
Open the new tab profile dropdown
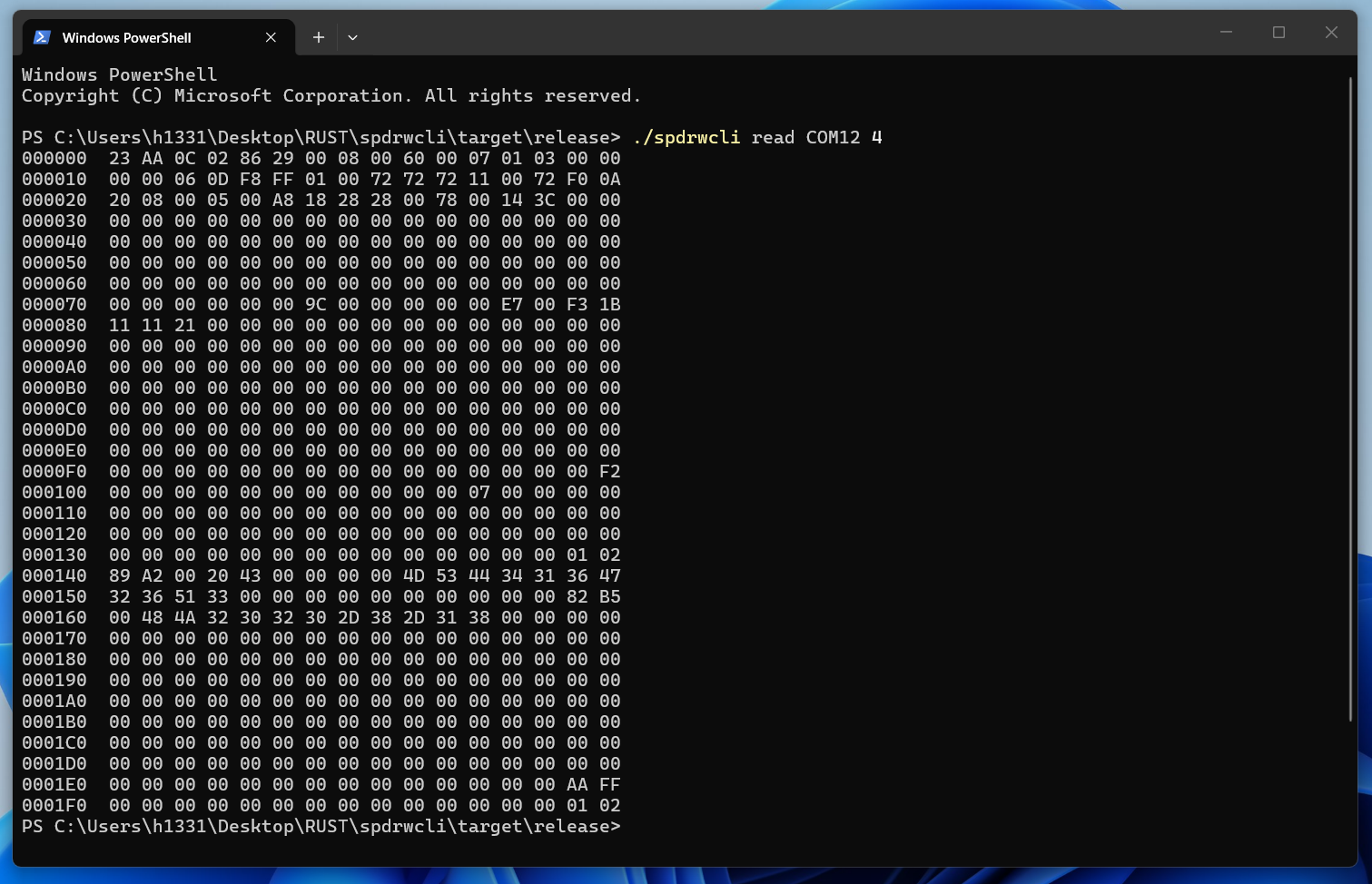[x=352, y=37]
